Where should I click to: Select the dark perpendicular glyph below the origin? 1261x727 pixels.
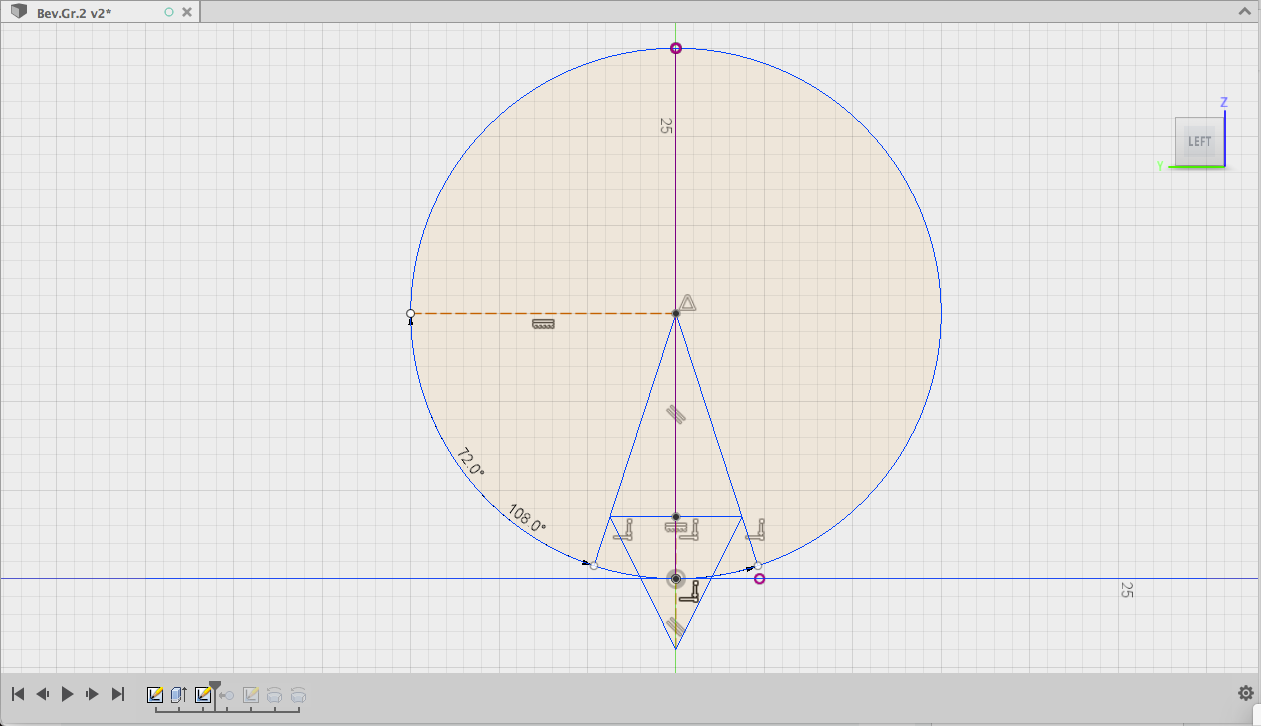click(689, 592)
